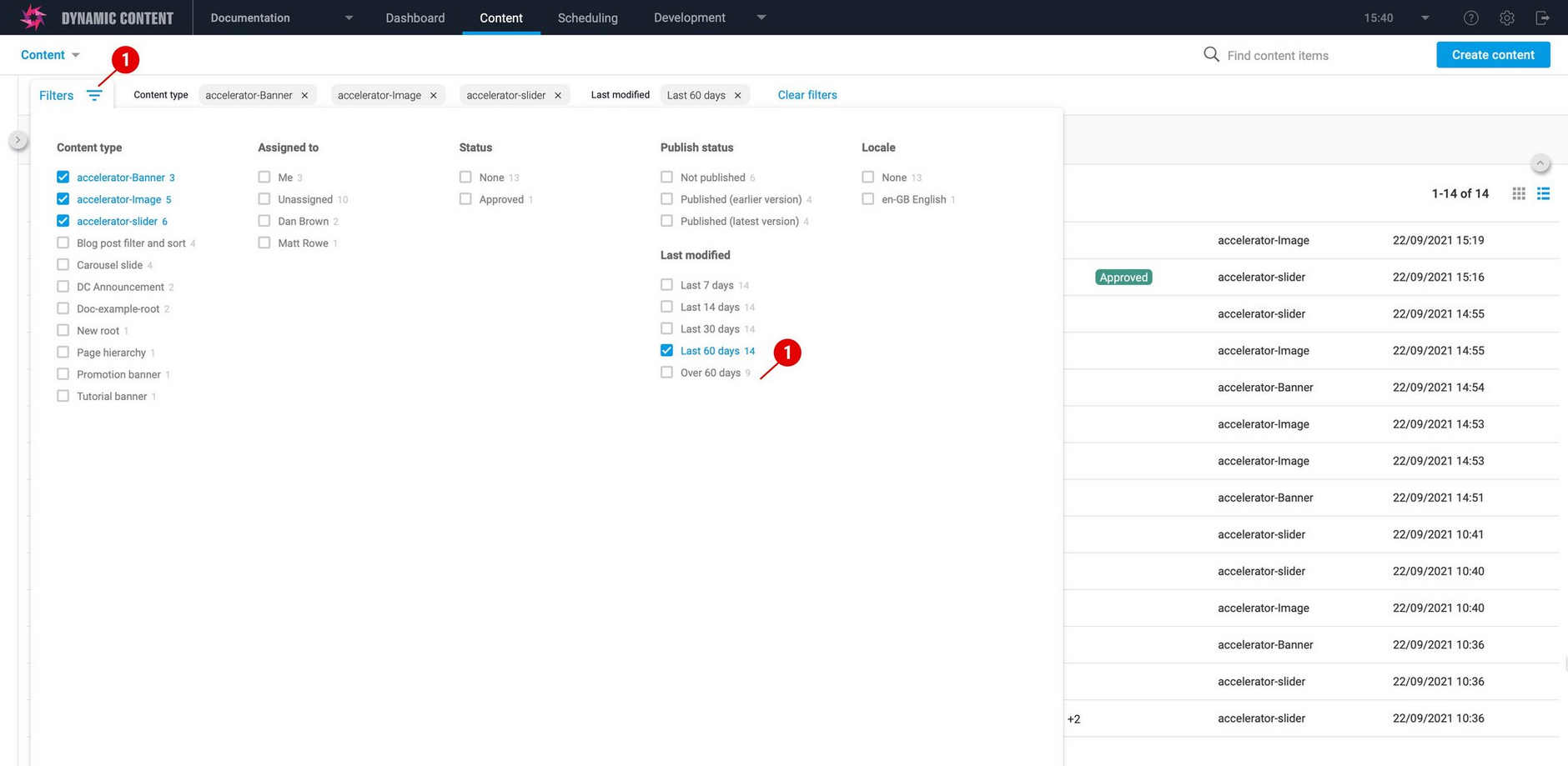The height and width of the screenshot is (766, 1568).
Task: Click Clear filters link
Action: coord(807,95)
